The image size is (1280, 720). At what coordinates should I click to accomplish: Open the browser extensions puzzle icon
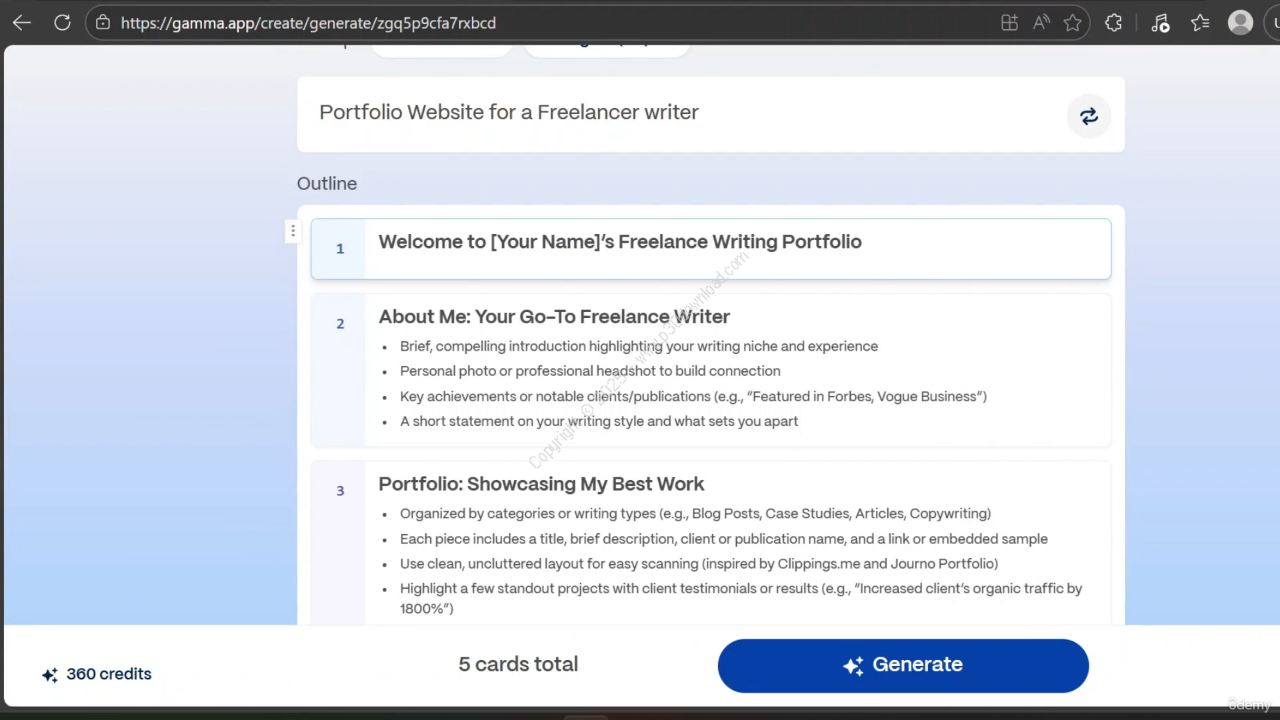coord(1113,23)
